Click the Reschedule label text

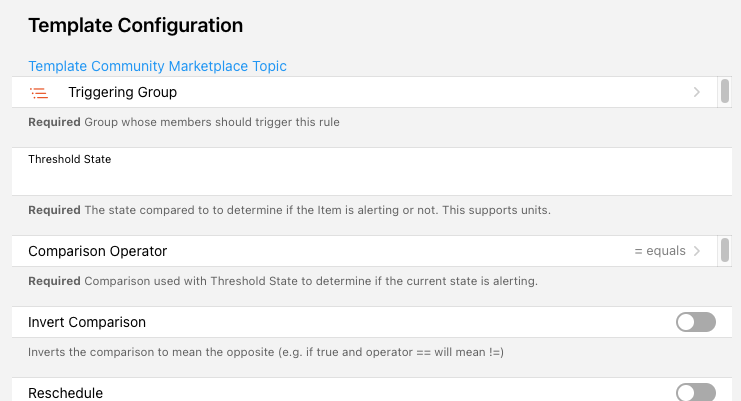coord(65,393)
